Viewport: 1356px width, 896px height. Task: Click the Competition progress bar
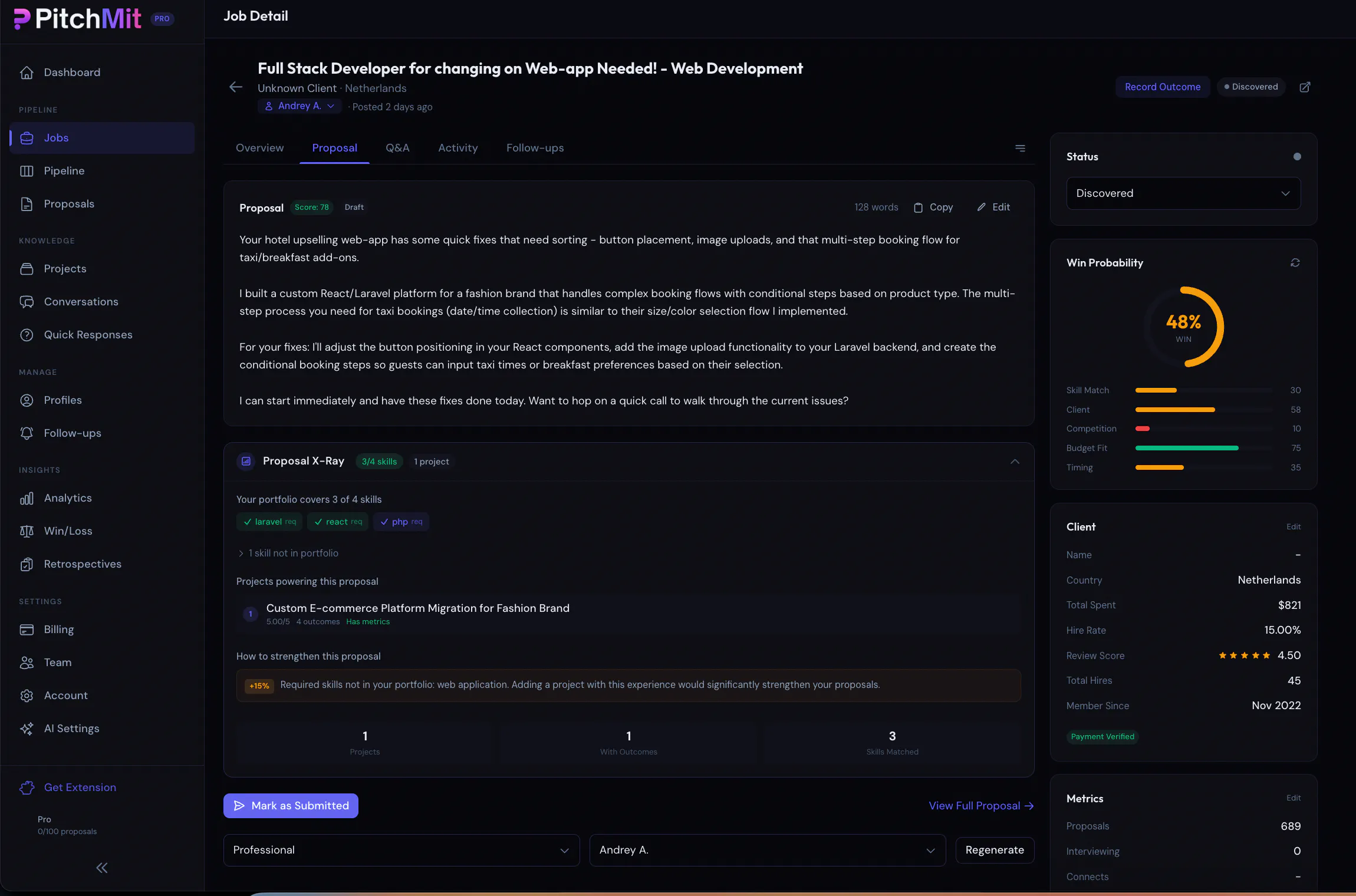point(1204,429)
